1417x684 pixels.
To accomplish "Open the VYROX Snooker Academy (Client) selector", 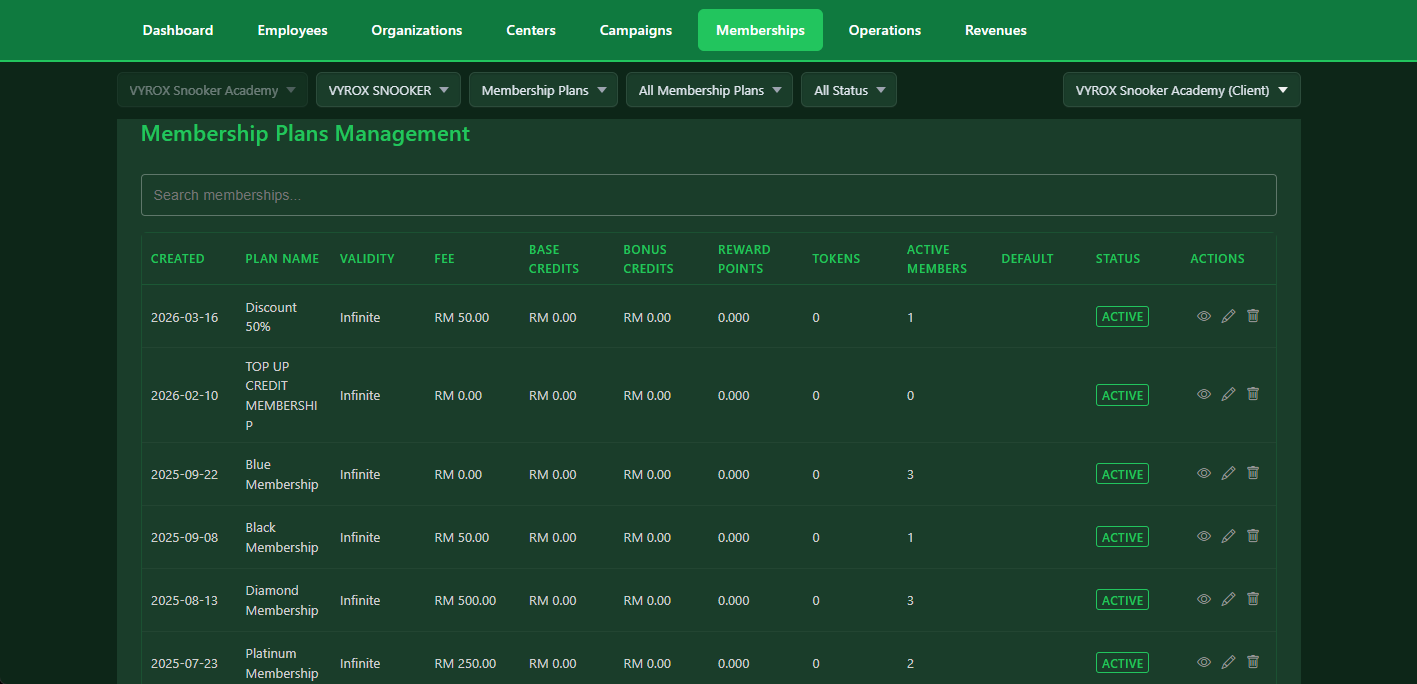I will pos(1181,89).
